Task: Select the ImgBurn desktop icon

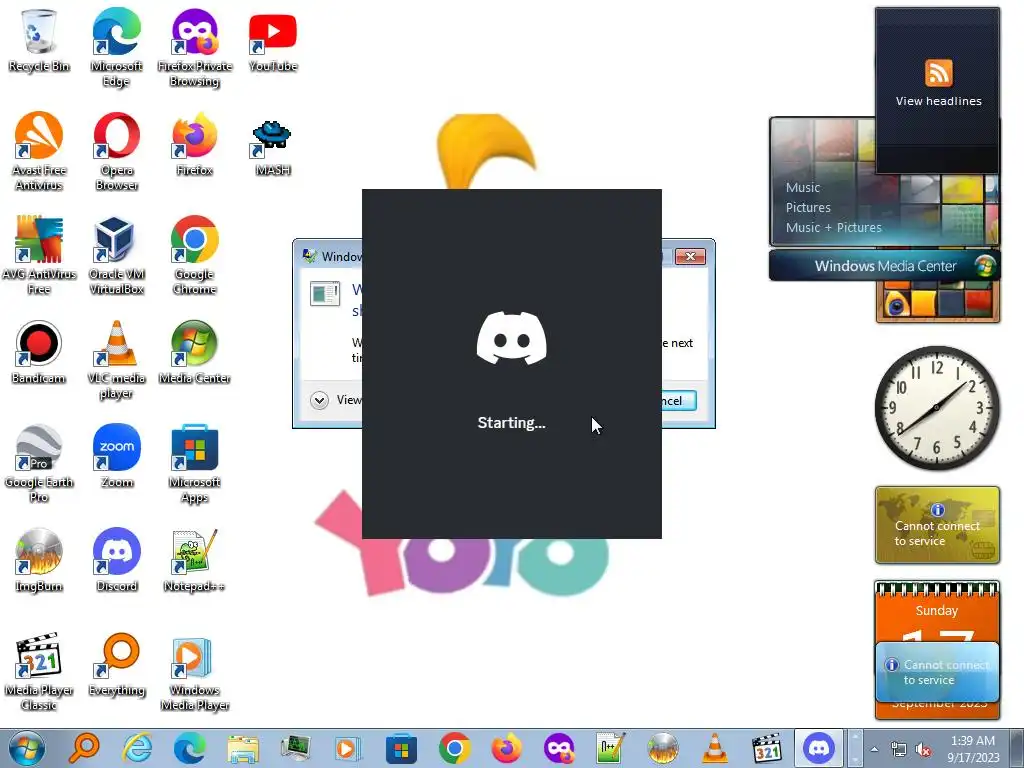Action: [x=39, y=560]
